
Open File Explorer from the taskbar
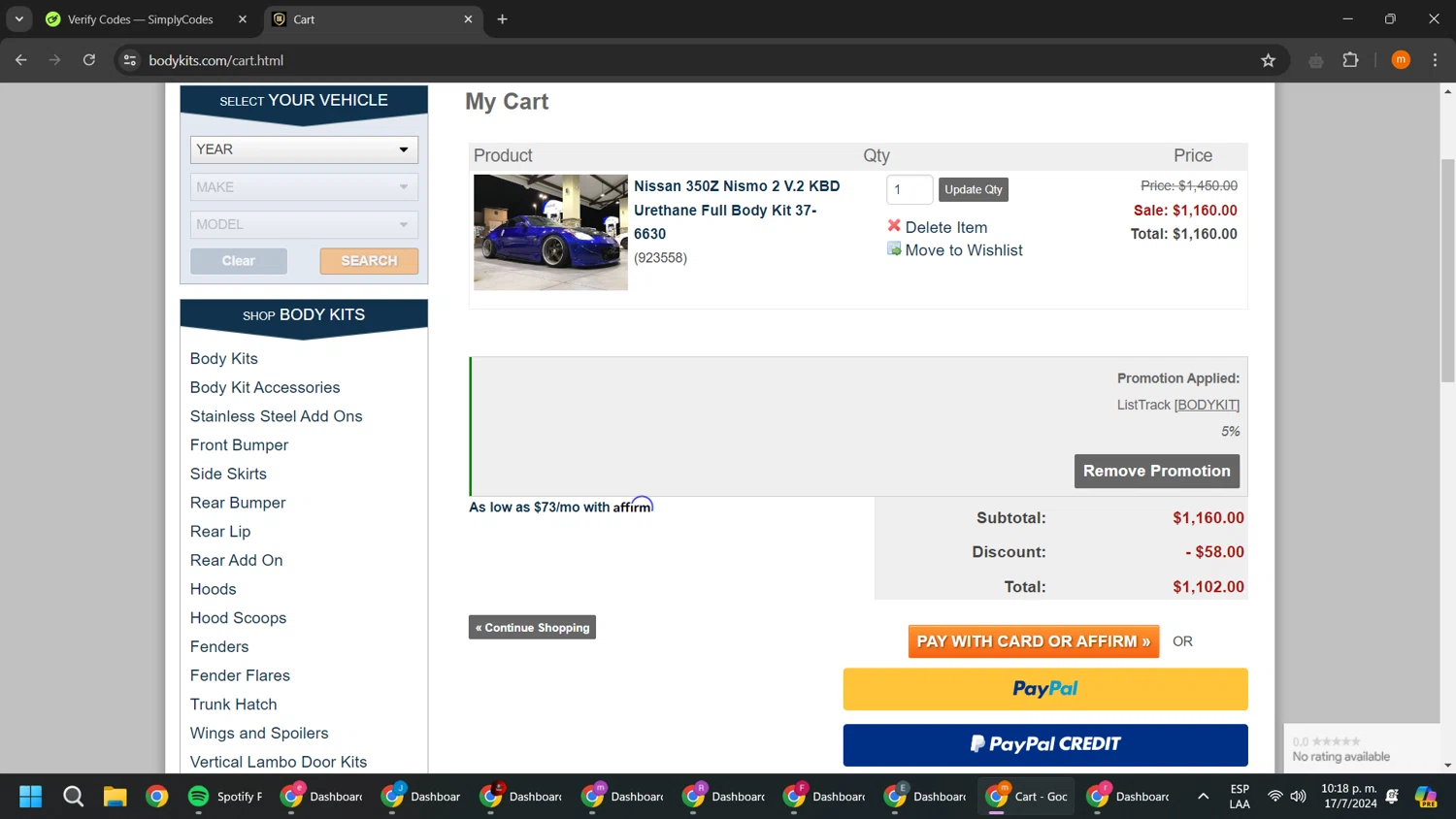[116, 797]
